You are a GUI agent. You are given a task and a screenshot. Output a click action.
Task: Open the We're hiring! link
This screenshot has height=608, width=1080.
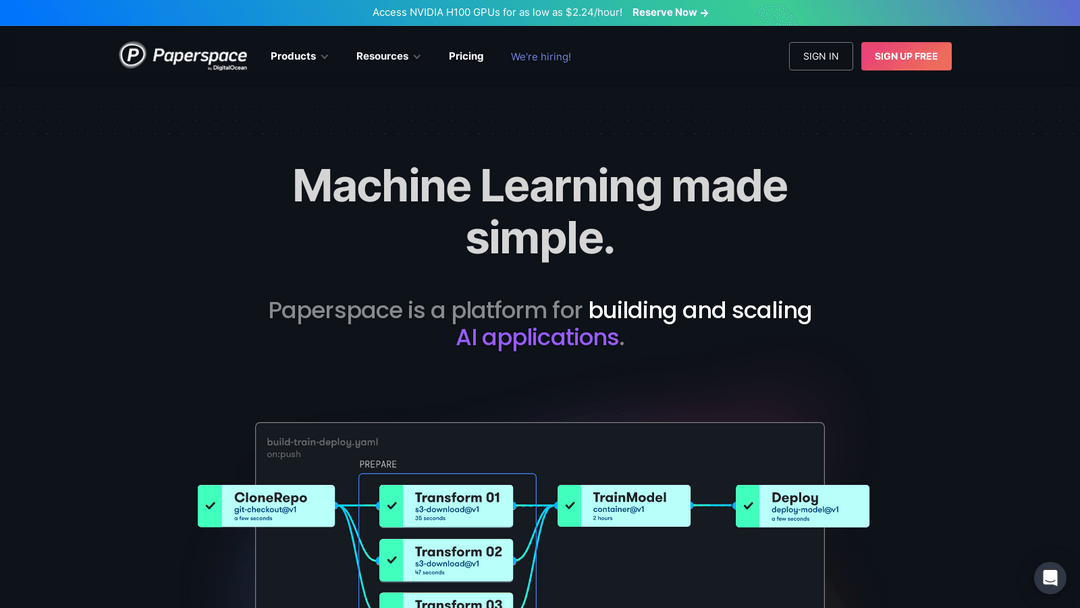click(541, 56)
